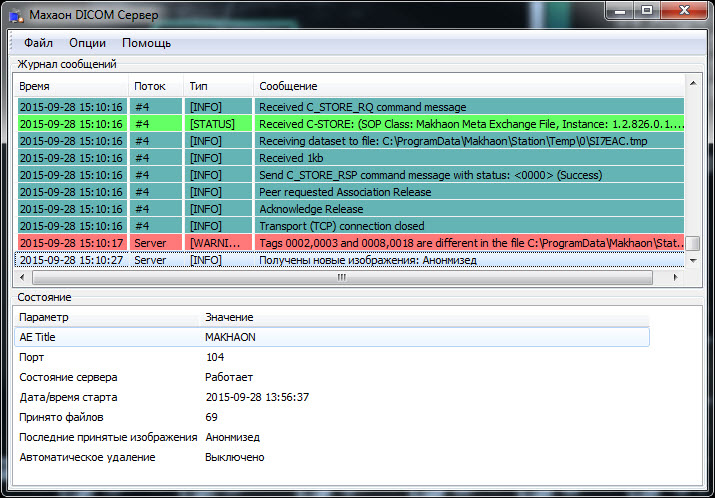Select the 'Received 1kb' log row
Viewport: 715px width, 498px height.
pos(350,158)
